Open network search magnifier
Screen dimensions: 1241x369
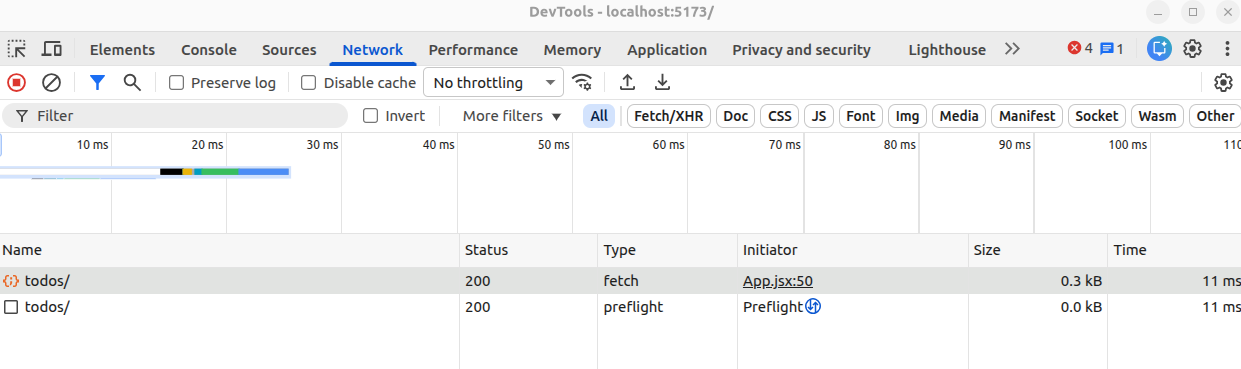[132, 83]
